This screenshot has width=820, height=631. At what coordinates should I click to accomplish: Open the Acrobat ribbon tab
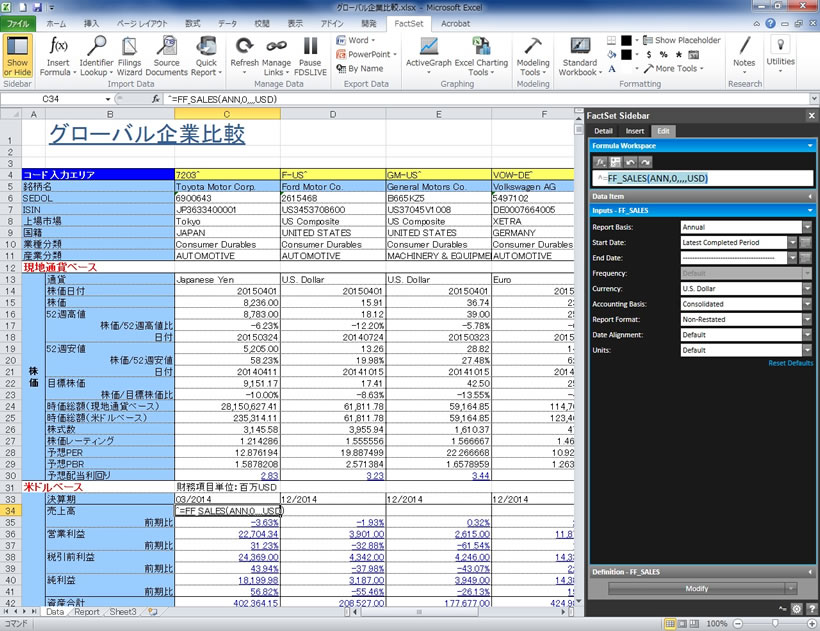455,24
